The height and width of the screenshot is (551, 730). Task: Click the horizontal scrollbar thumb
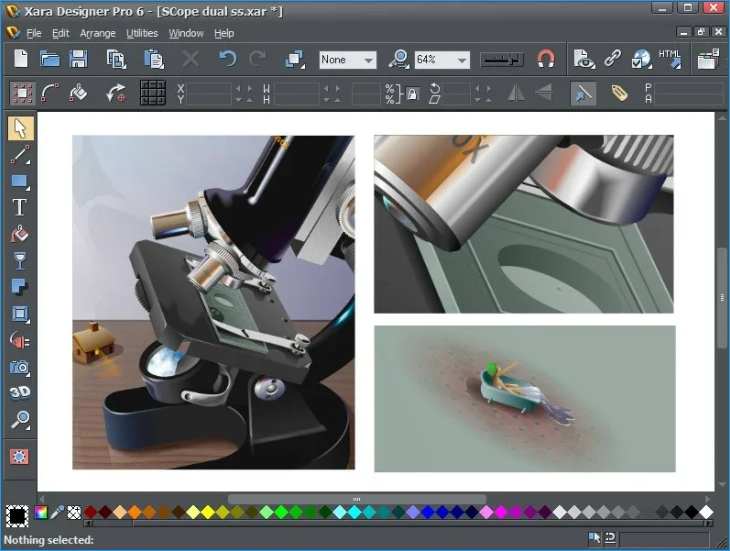click(x=357, y=499)
